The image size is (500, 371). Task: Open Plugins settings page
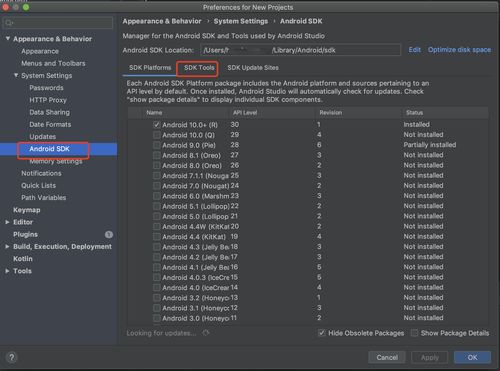coord(25,234)
